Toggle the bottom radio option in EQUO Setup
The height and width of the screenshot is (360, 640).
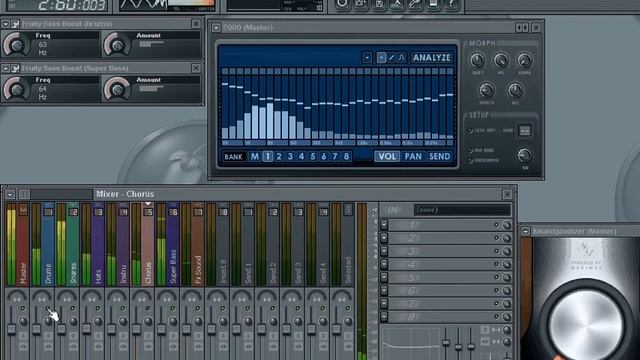click(x=471, y=160)
